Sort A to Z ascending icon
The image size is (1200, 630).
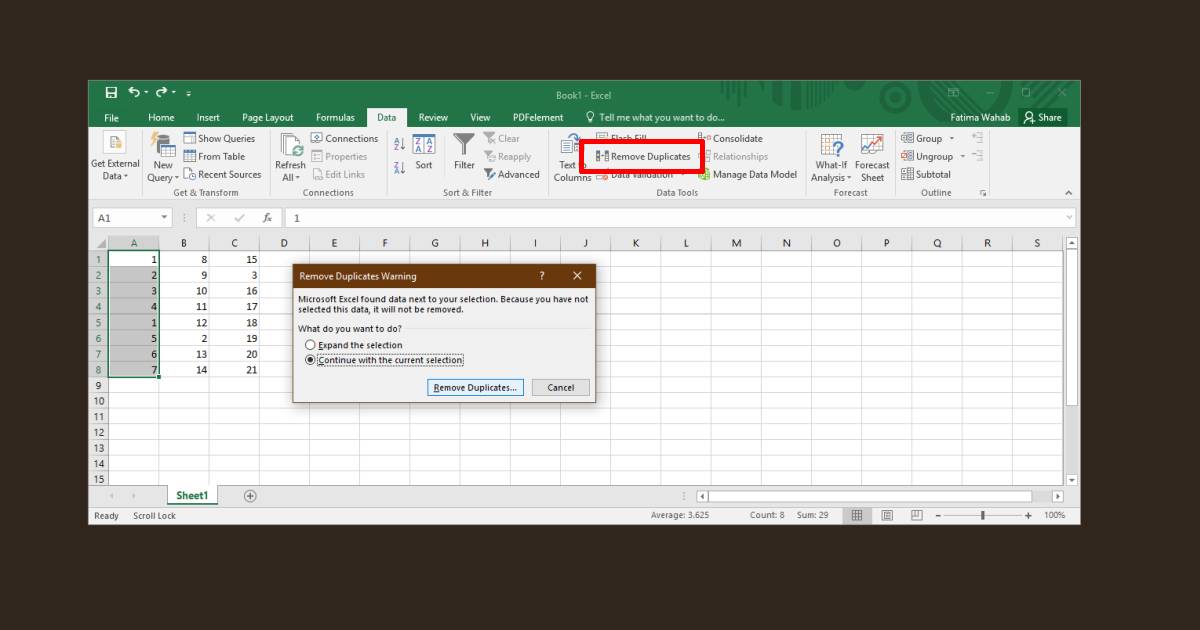(x=399, y=145)
